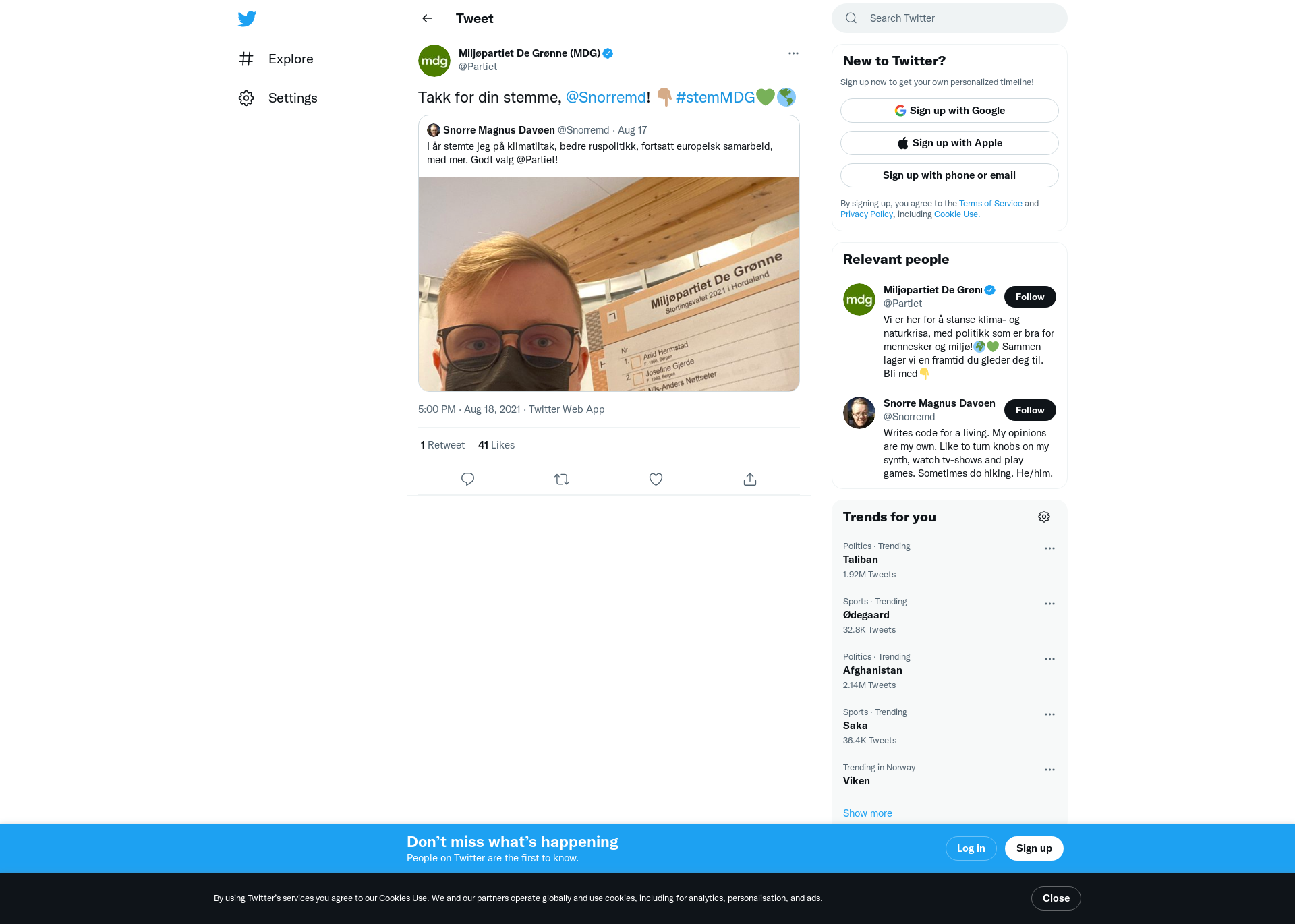Open more options for Taliban trend
The image size is (1295, 924).
[x=1049, y=548]
